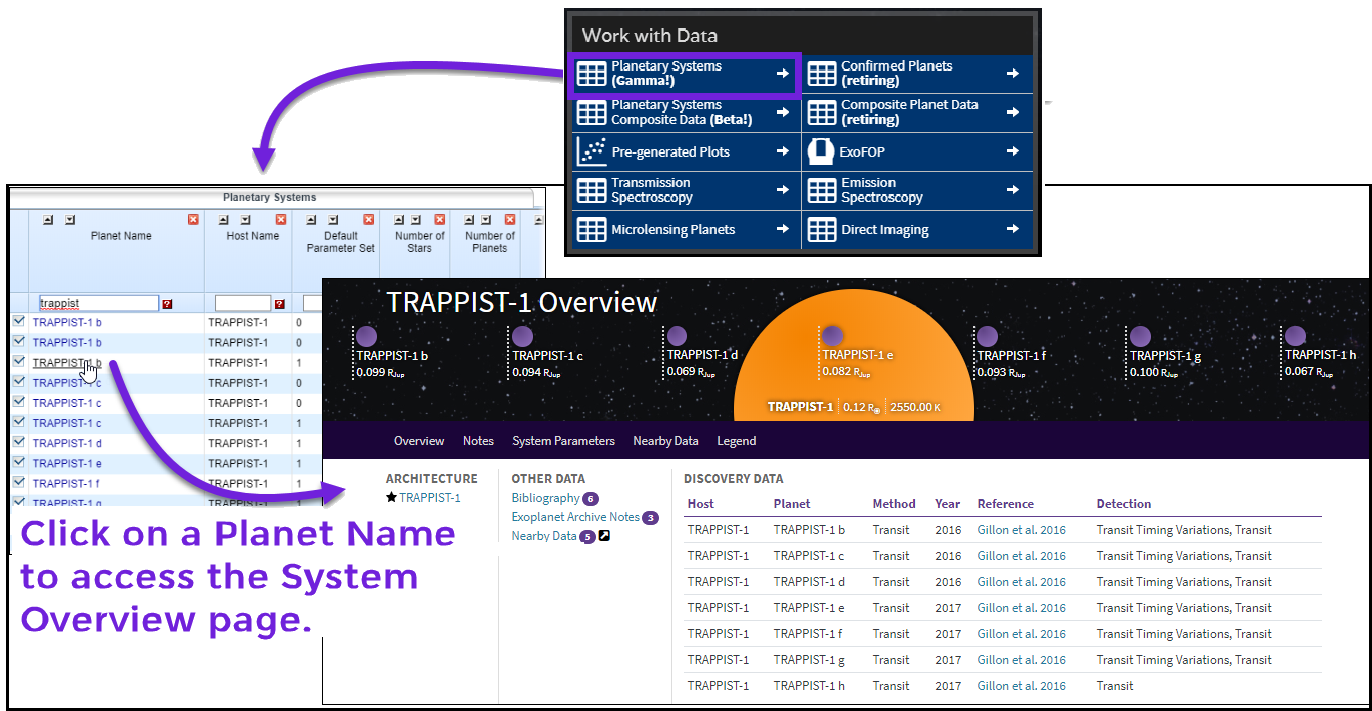Open help icon beside Planet Name filter
Image resolution: width=1372 pixels, height=711 pixels.
tap(167, 303)
